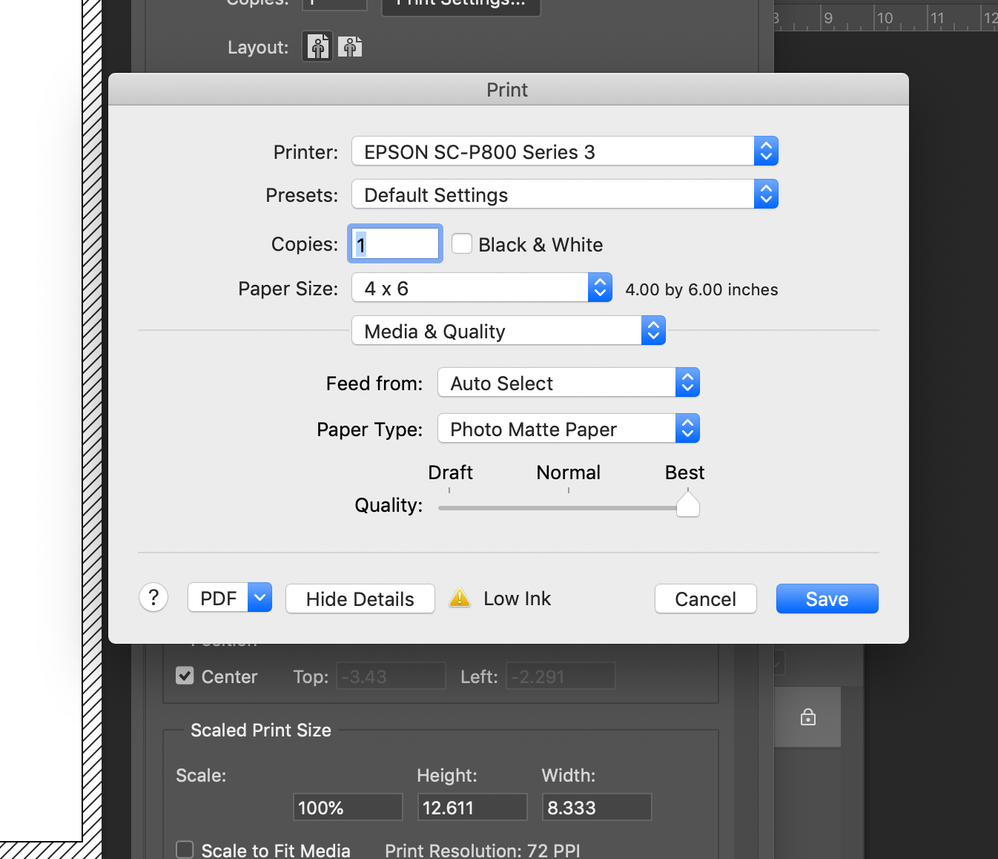Viewport: 998px width, 859px height.
Task: Click the 'Best' quality label
Action: [684, 472]
